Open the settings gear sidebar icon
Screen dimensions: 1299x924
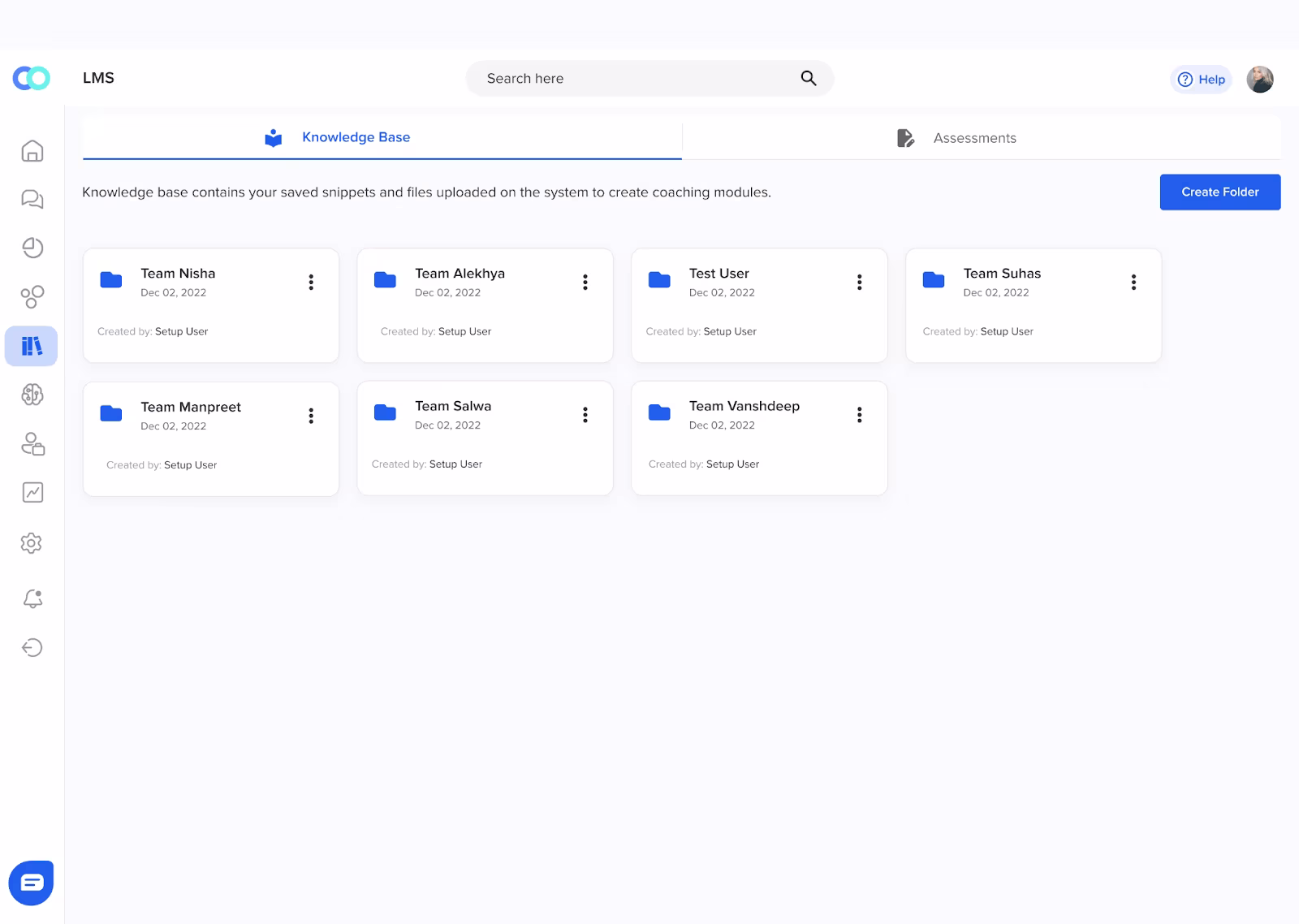tap(32, 543)
